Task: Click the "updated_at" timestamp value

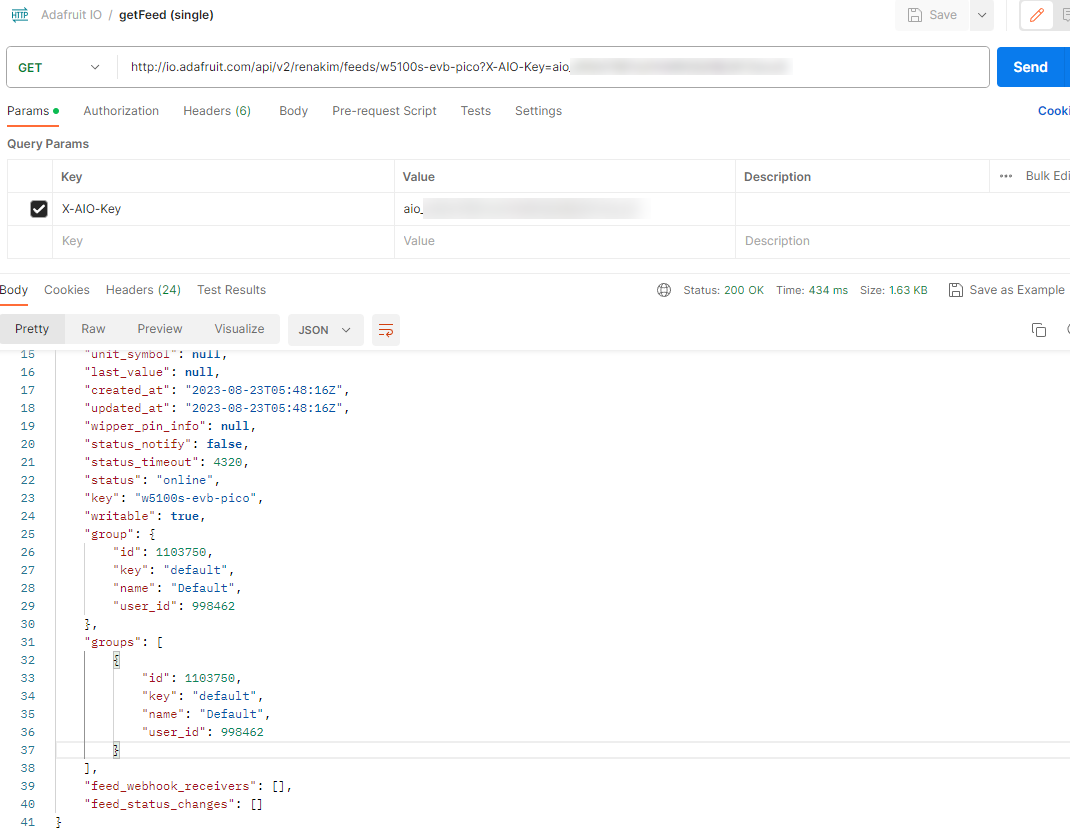Action: (x=264, y=408)
